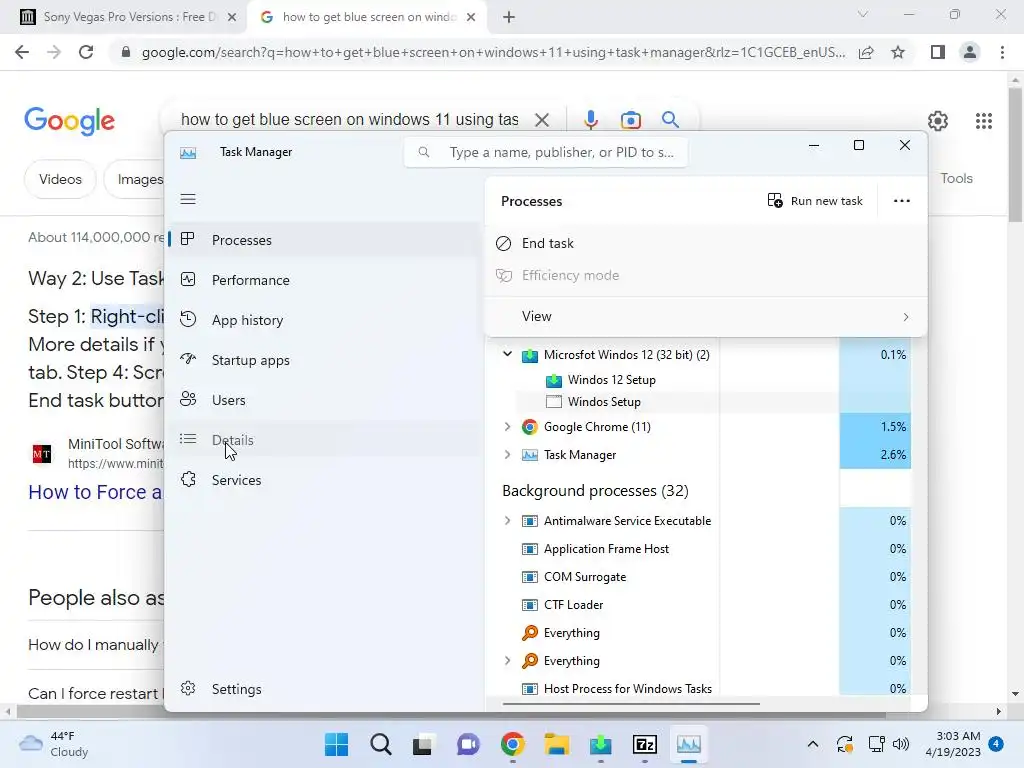
Task: Select Host Process for Windows Tasks
Action: click(x=628, y=688)
